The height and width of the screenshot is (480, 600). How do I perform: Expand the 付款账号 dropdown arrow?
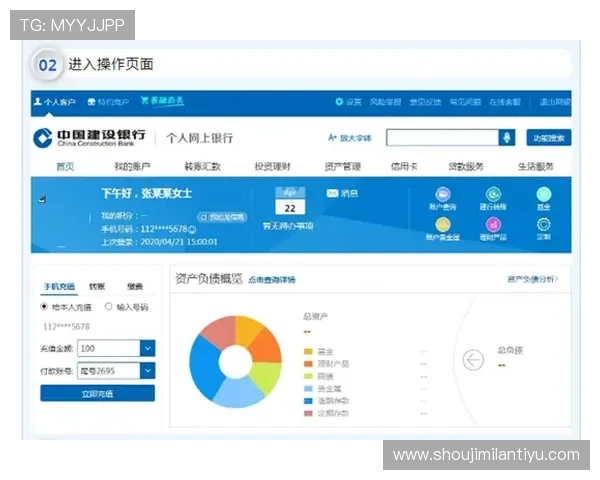(x=148, y=371)
